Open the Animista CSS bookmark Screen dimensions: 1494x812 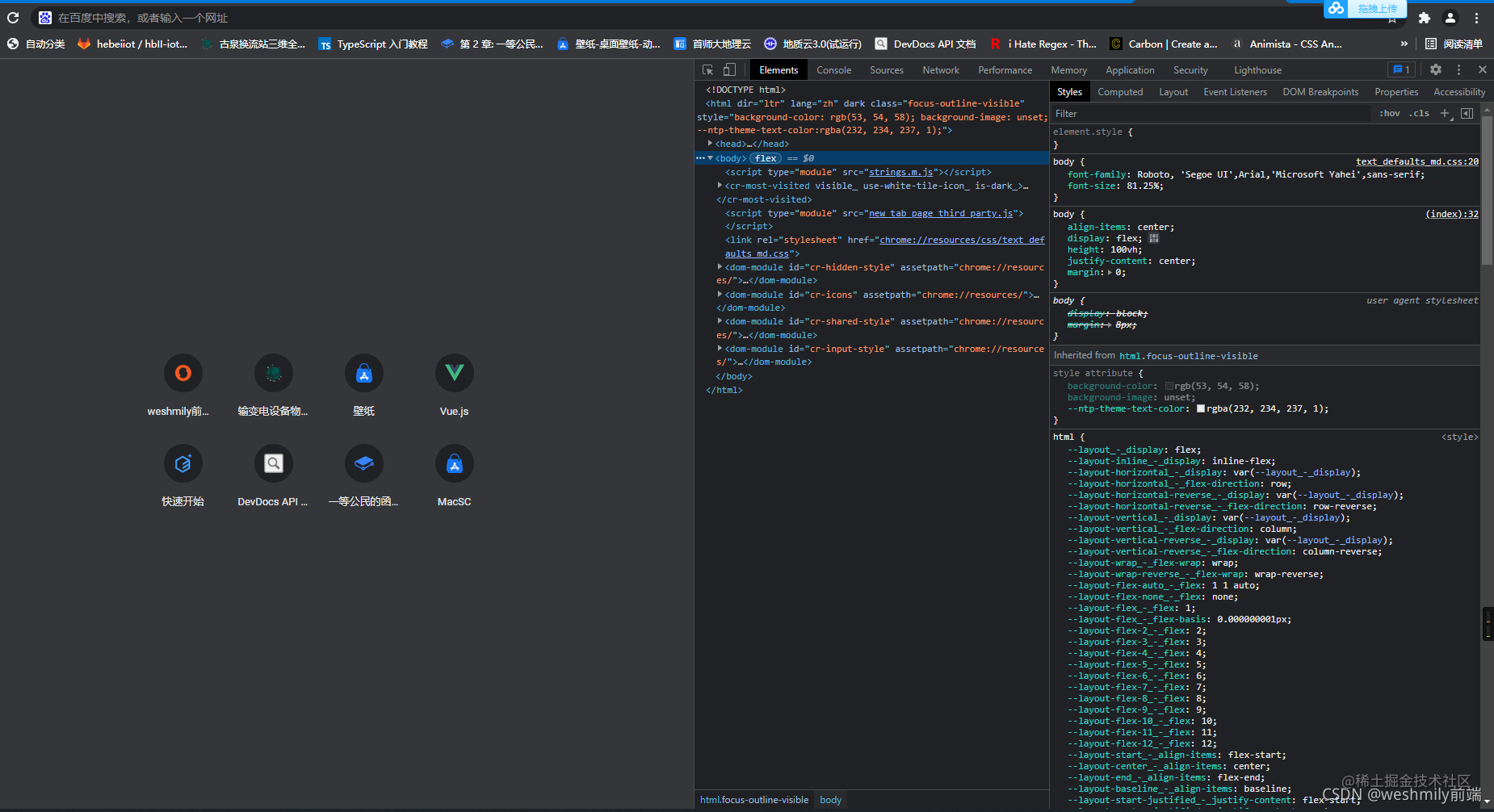point(1286,44)
